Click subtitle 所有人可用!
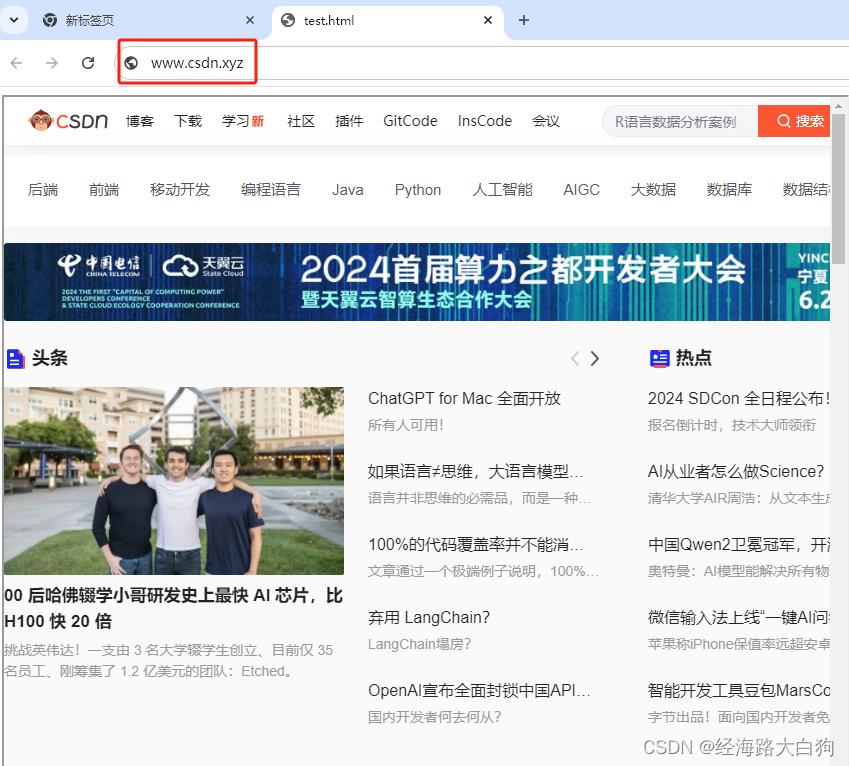Screen dimensions: 849x766 [x=406, y=425]
